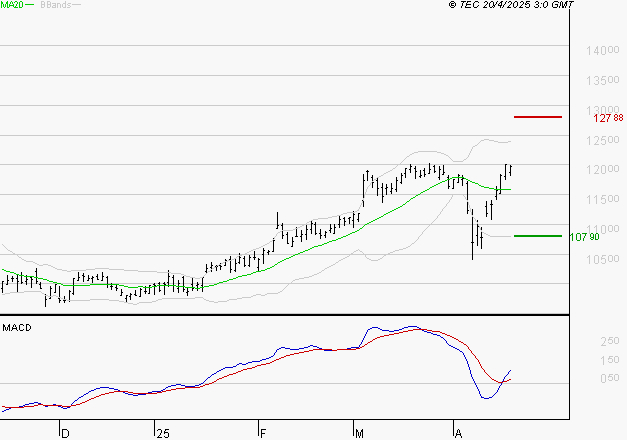
Task: Click the MACD 050 axis label
Action: point(610,378)
